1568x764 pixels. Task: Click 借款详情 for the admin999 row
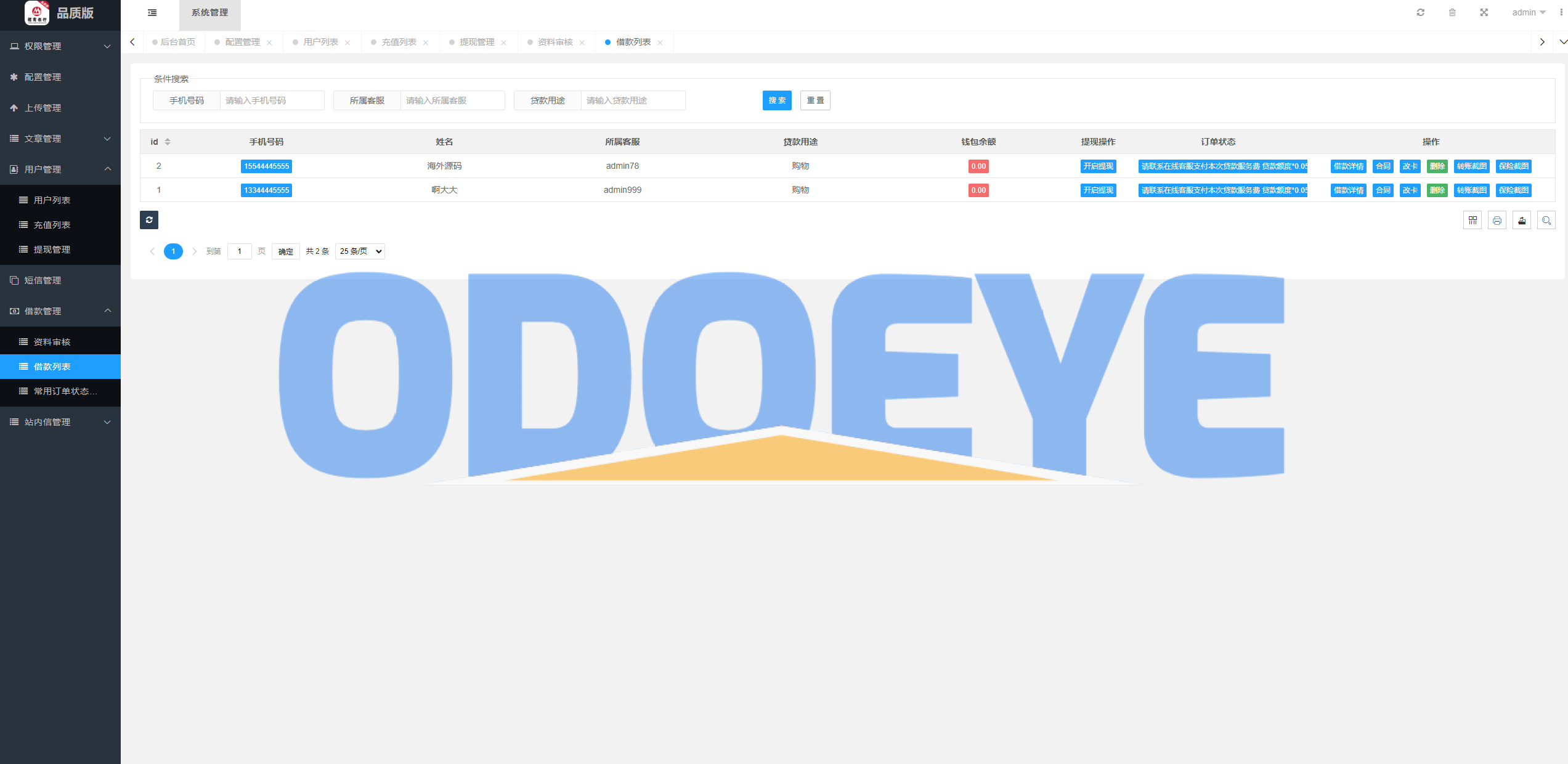click(1348, 190)
